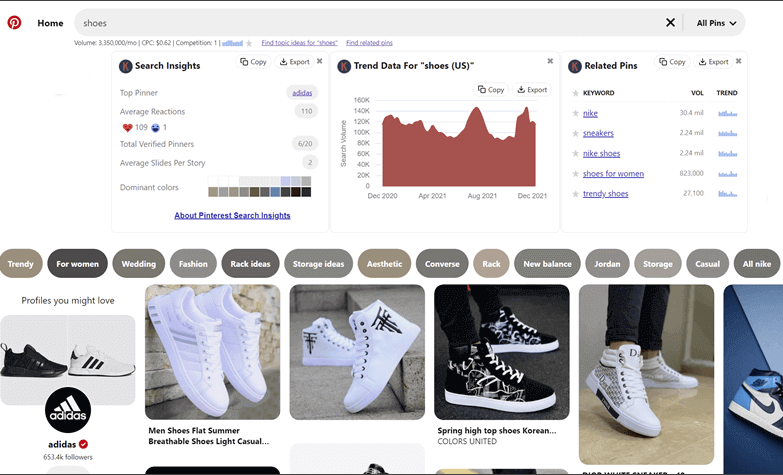
Task: Open the Pinterest logo home icon
Action: pos(14,22)
